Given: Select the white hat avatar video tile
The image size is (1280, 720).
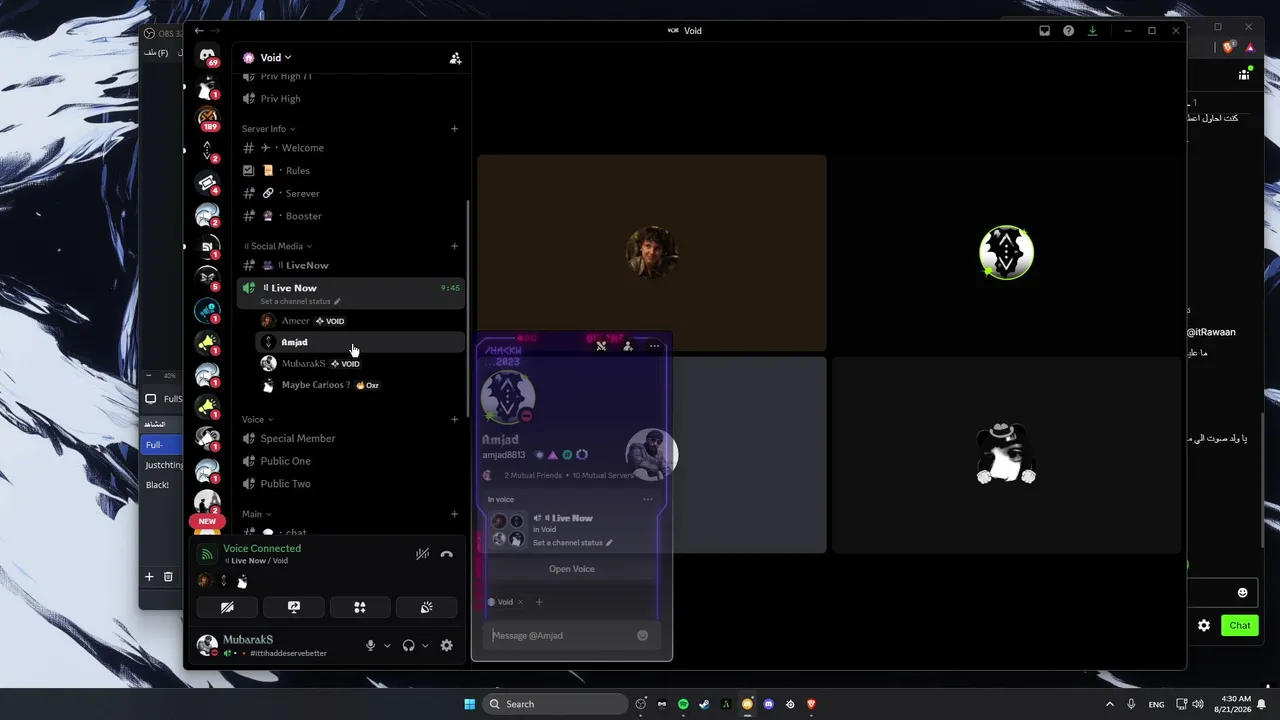Looking at the screenshot, I should tap(1006, 455).
